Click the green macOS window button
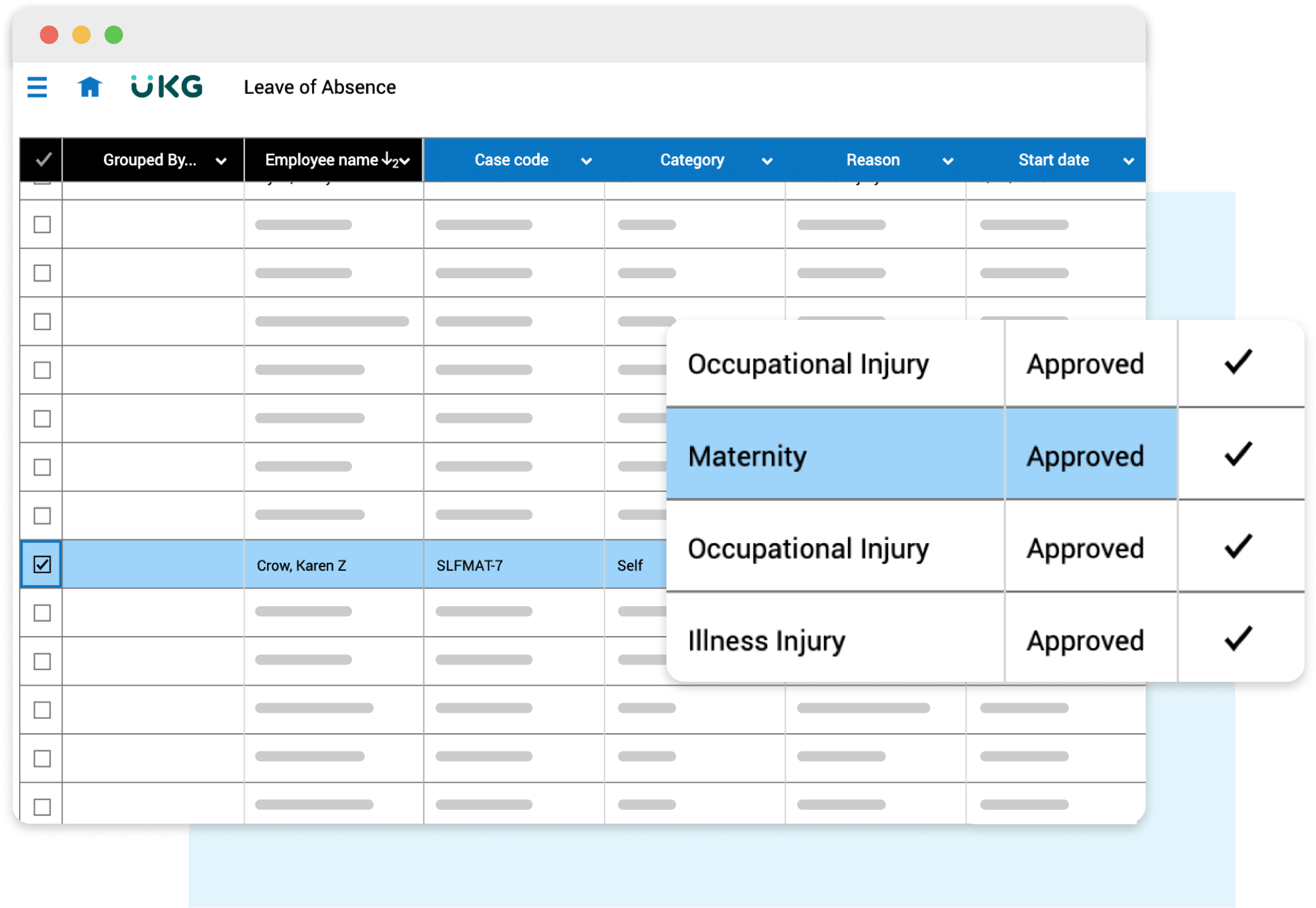Screen dimensions: 1316x908 114,35
